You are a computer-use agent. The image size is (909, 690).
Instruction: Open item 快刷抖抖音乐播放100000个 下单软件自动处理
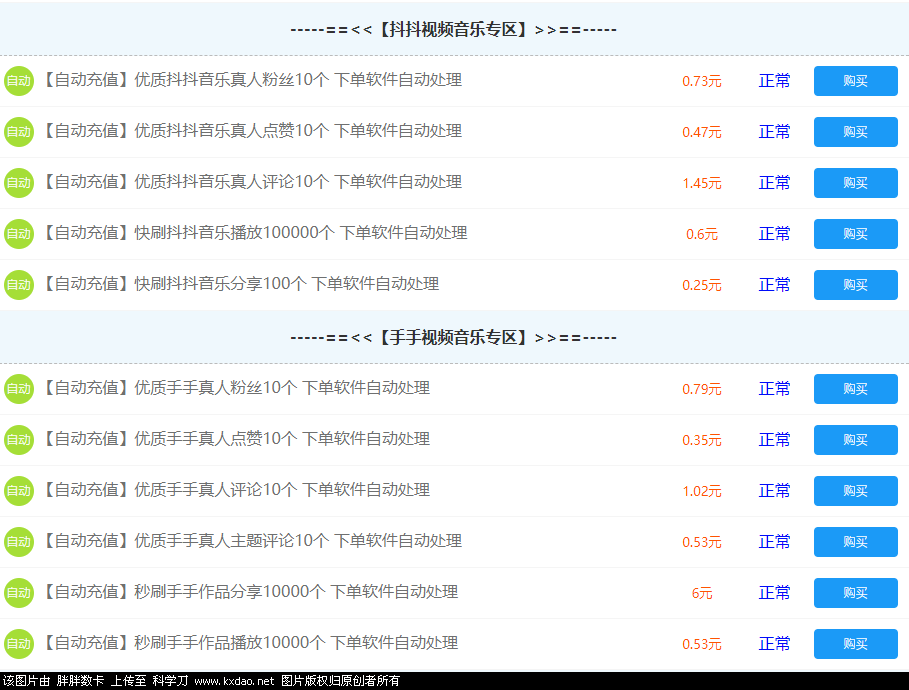(254, 233)
